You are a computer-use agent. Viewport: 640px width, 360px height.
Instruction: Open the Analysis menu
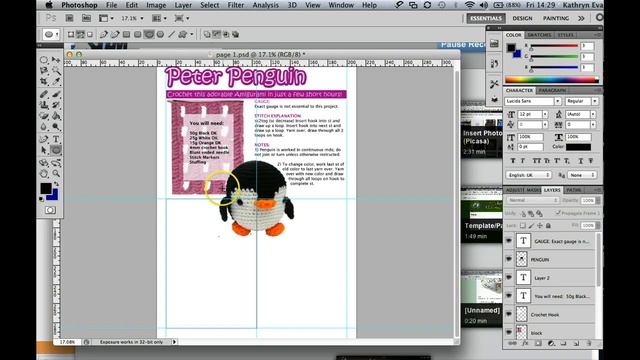click(265, 5)
